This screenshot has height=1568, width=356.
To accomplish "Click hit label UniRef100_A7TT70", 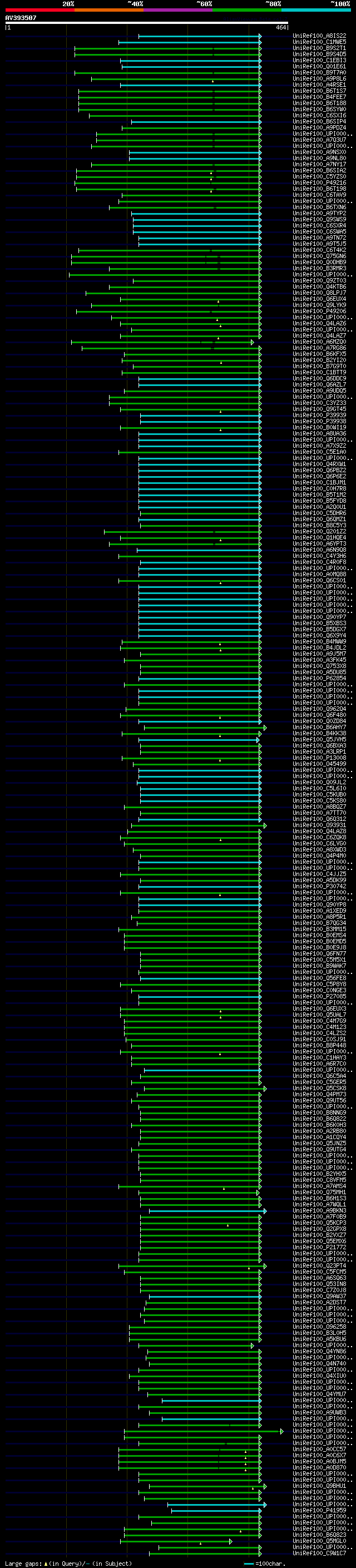I will [319, 813].
